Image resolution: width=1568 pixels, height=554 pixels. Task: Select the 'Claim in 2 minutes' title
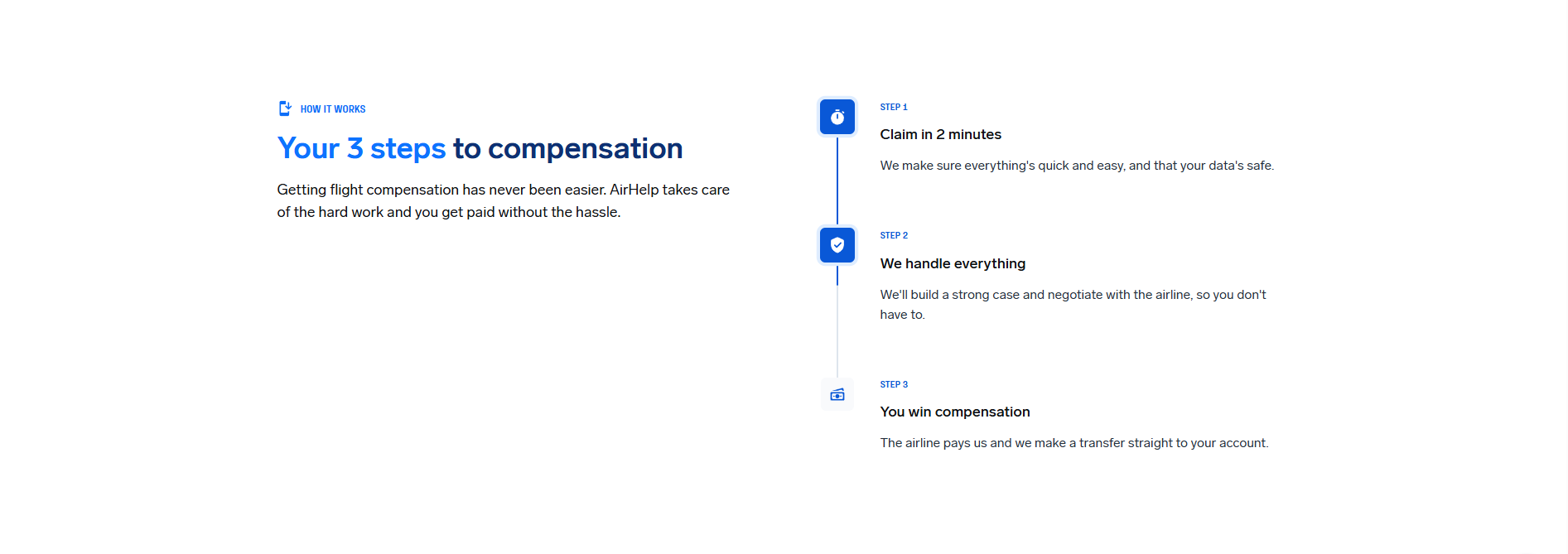[x=940, y=135]
